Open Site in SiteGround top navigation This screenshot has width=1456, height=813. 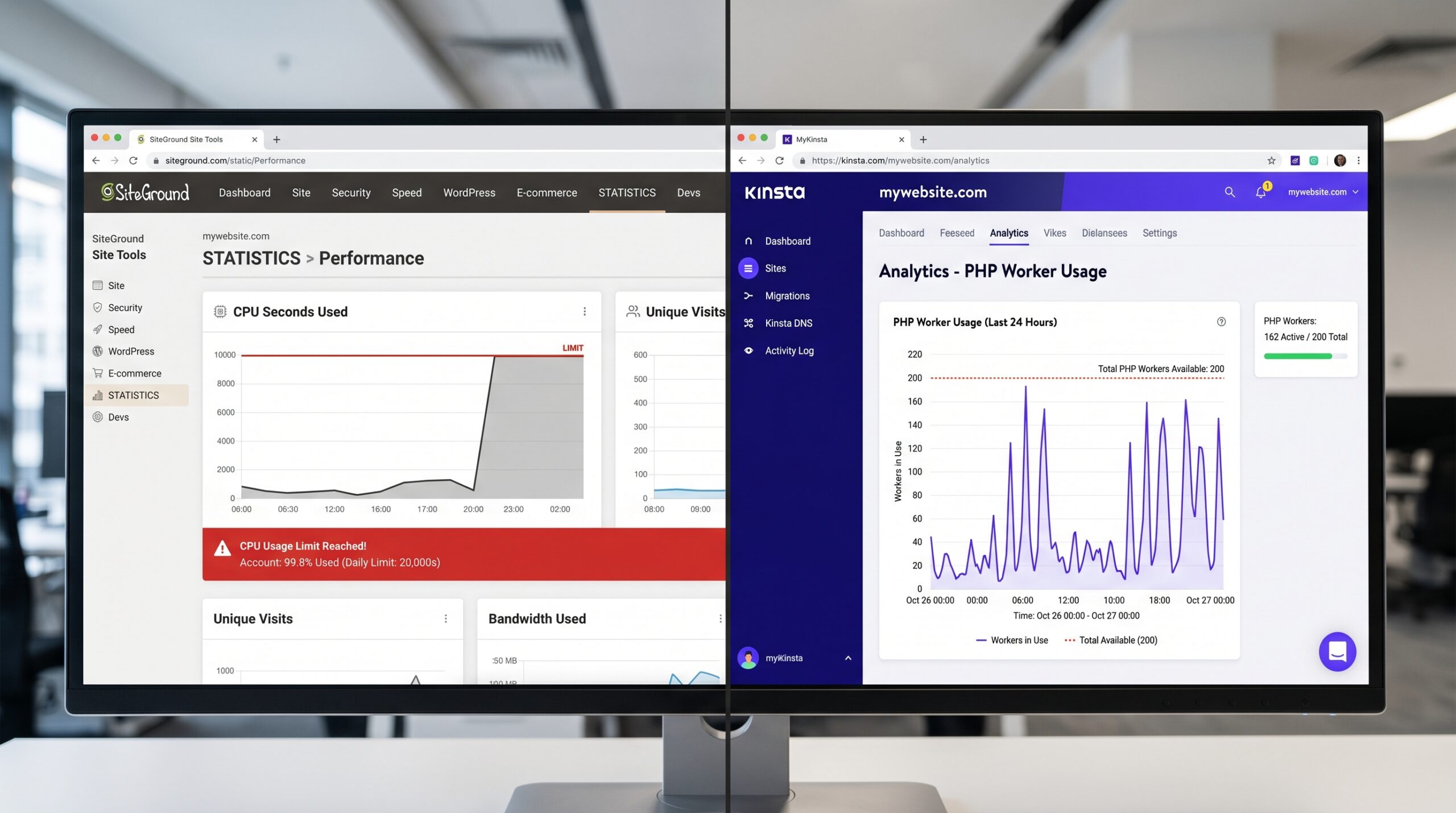(x=301, y=193)
